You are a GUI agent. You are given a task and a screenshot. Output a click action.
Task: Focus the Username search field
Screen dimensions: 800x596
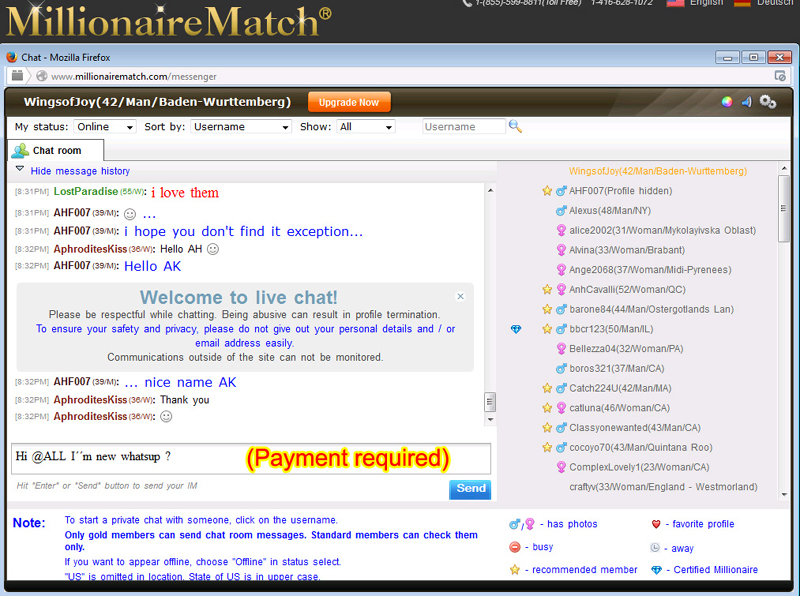click(464, 127)
